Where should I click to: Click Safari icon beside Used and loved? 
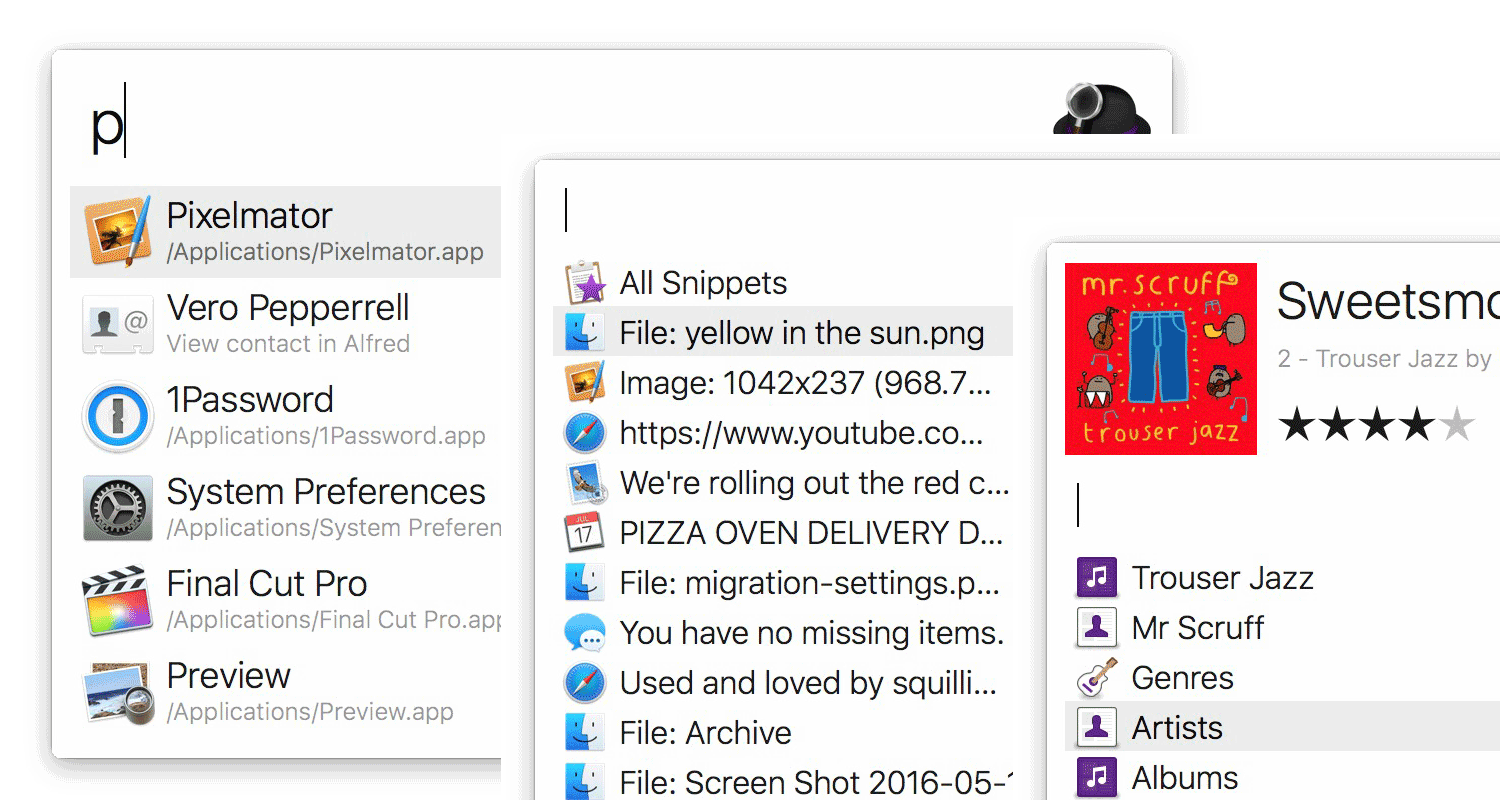[x=585, y=683]
